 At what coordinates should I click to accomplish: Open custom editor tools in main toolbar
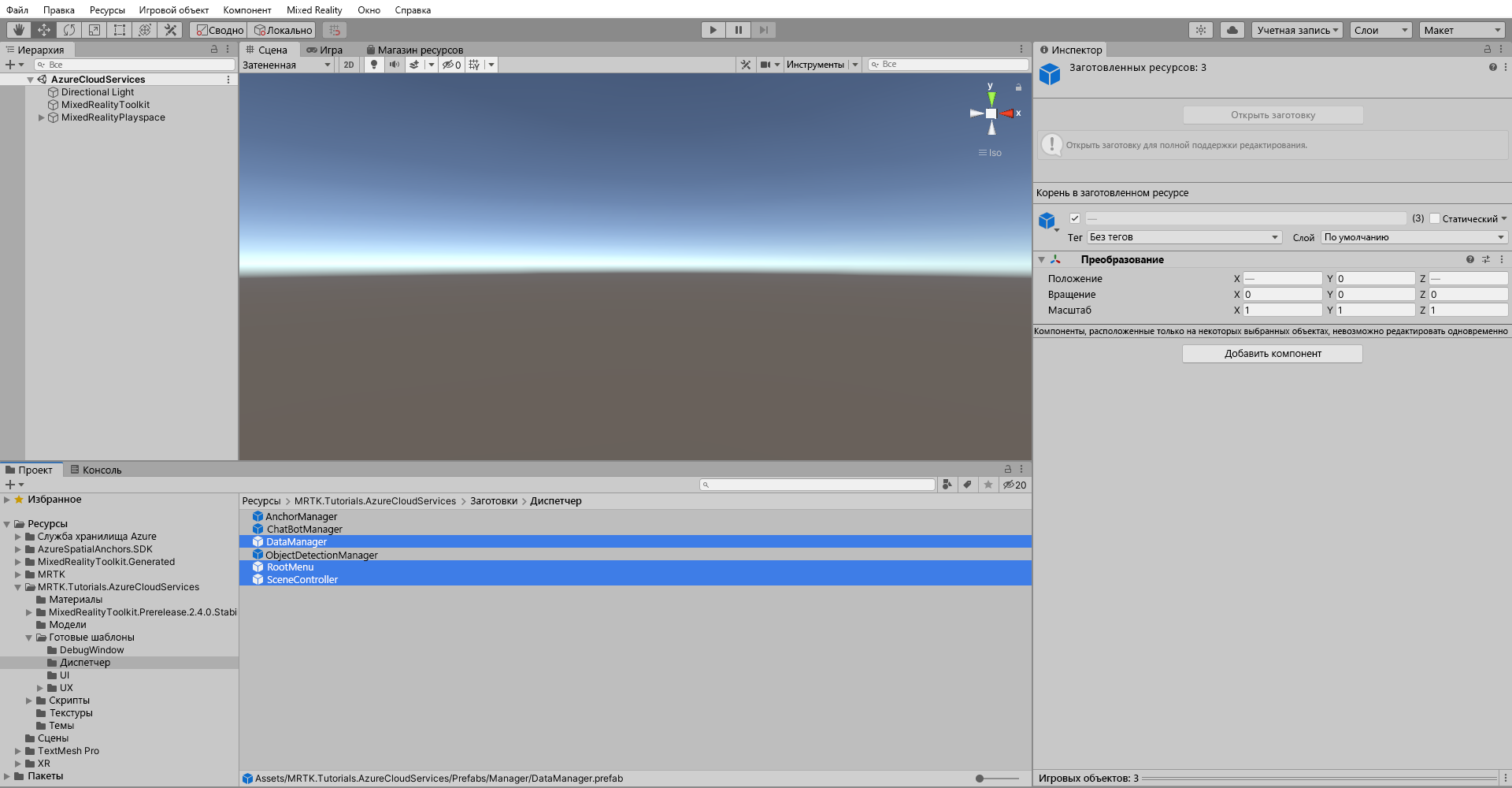coord(170,30)
